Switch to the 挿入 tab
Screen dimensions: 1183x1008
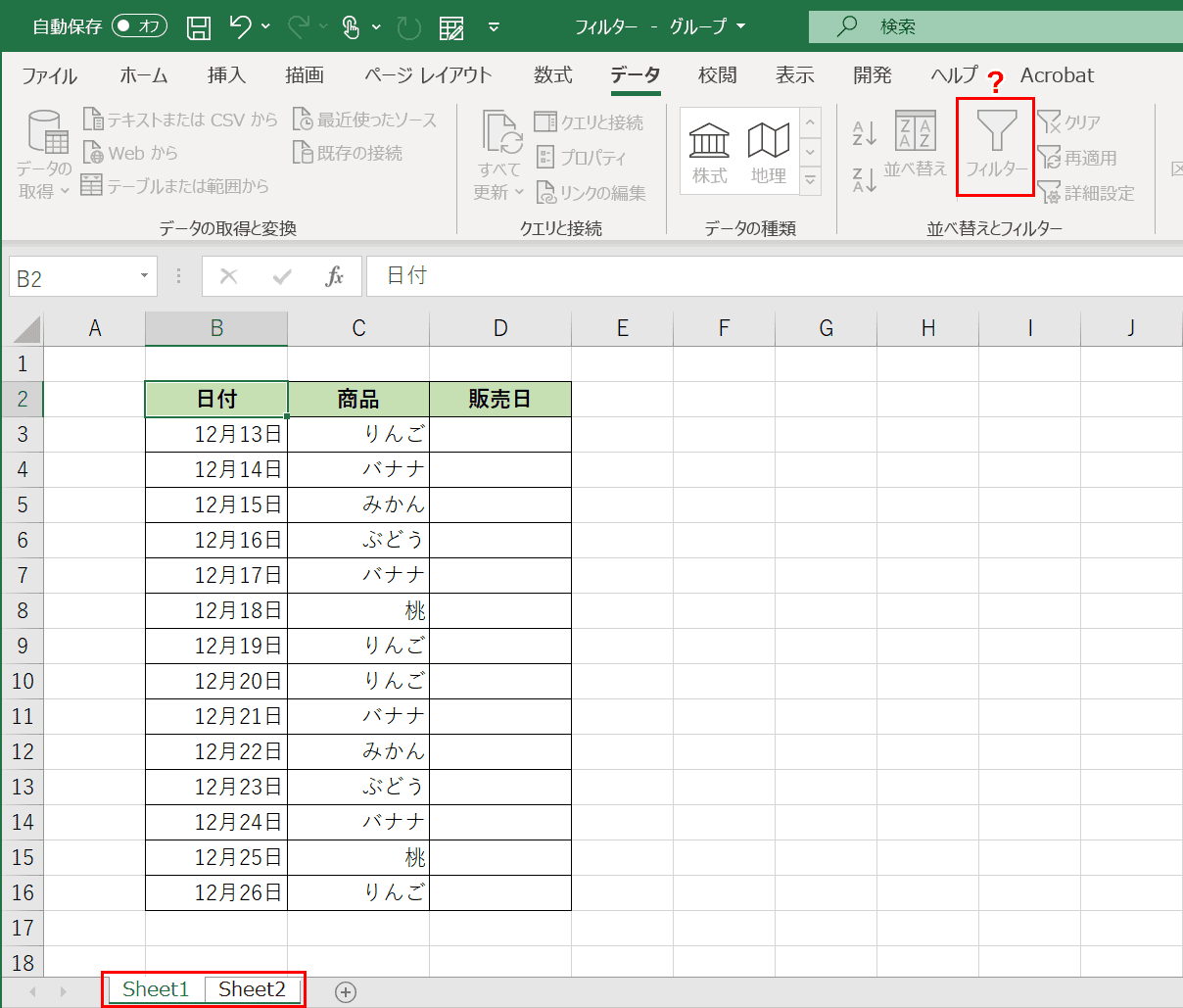tap(226, 75)
